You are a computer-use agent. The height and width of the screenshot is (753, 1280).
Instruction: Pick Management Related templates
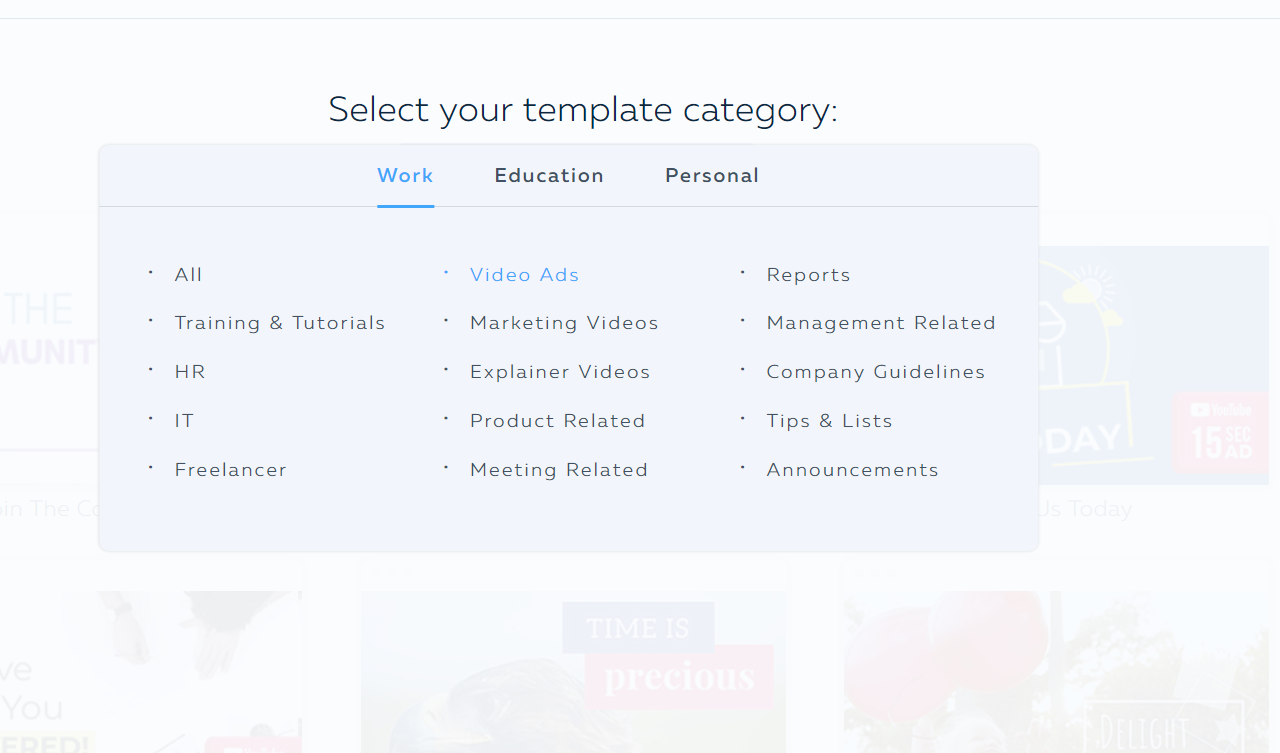click(881, 323)
